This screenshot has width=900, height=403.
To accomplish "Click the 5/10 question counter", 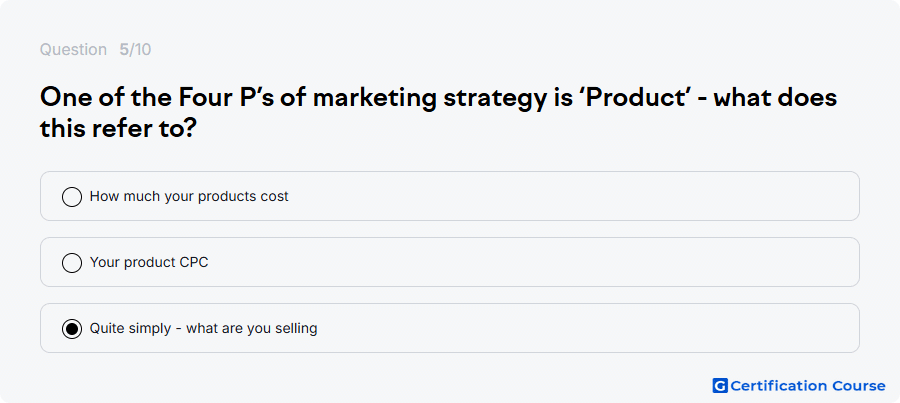I will tap(135, 49).
